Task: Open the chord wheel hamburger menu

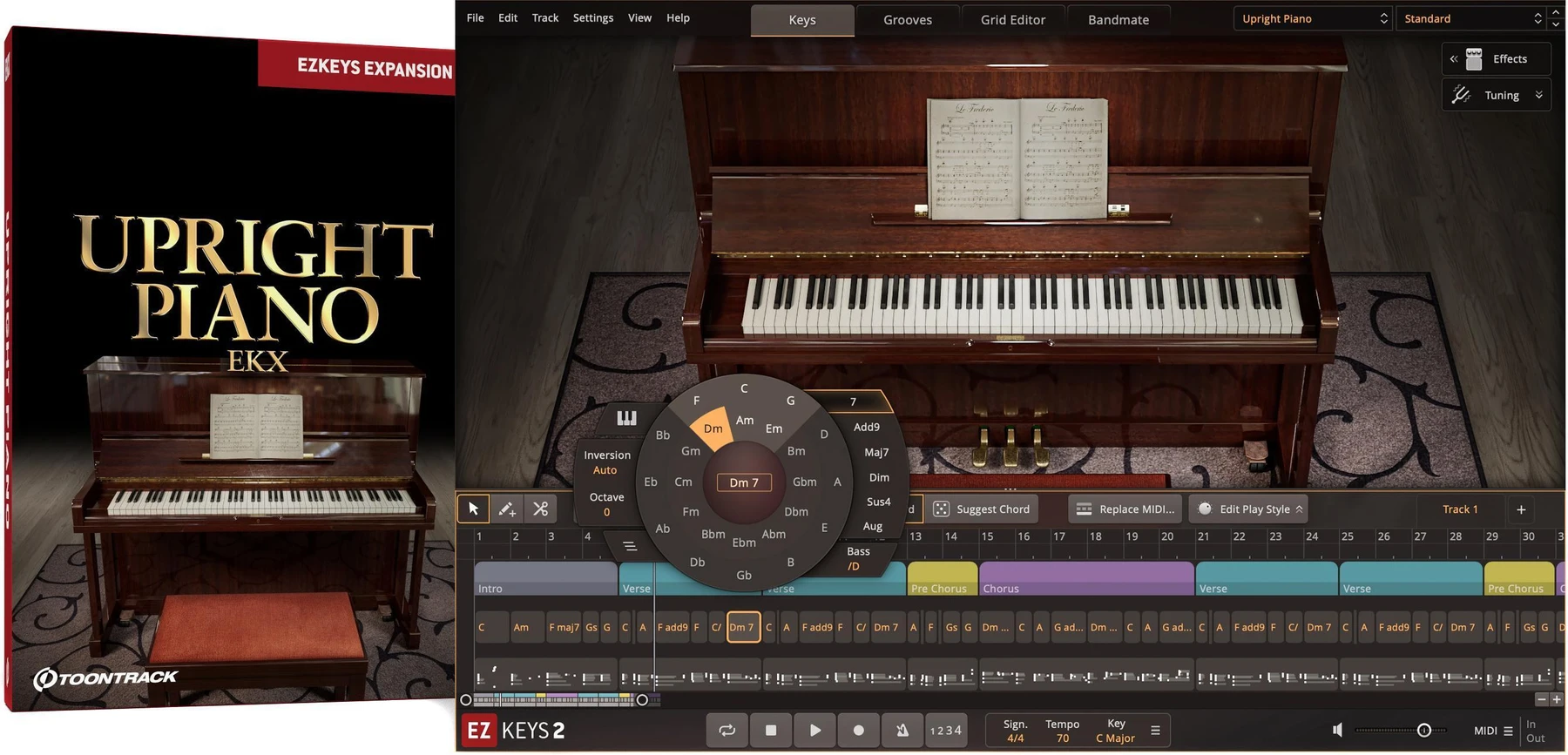Action: pos(630,546)
